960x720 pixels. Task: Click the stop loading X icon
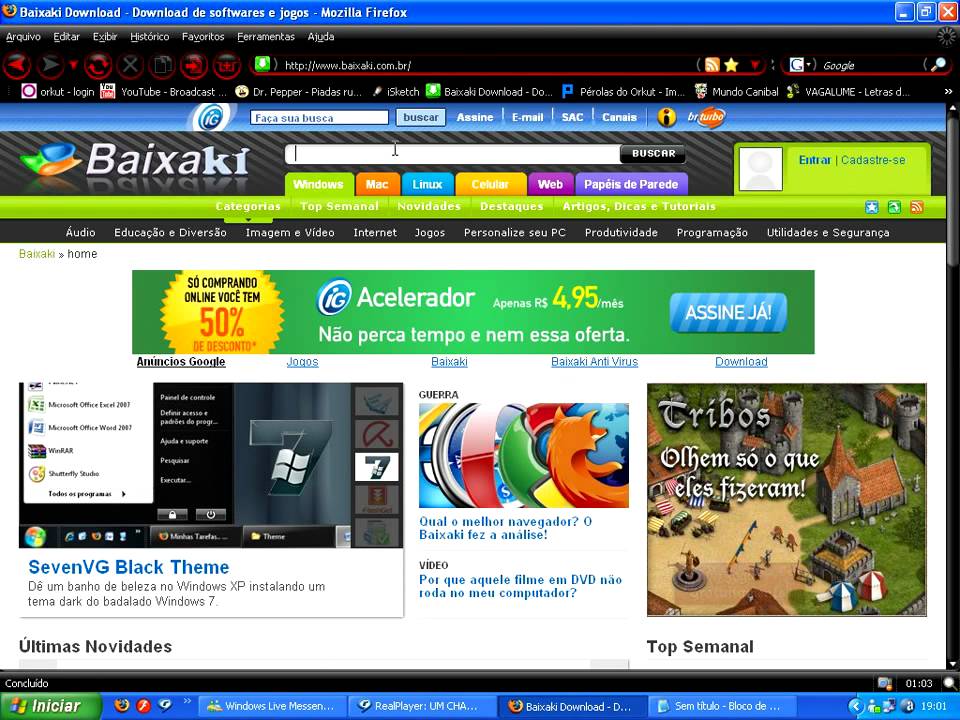pyautogui.click(x=130, y=66)
